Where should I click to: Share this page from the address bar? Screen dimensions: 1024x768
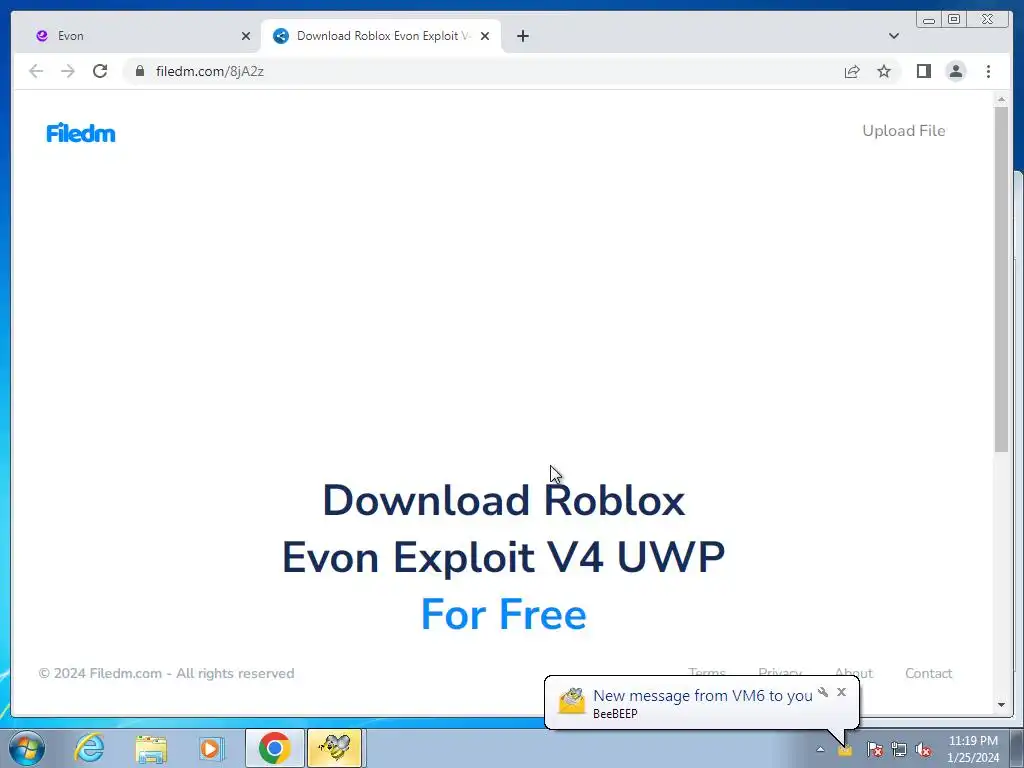click(x=852, y=71)
